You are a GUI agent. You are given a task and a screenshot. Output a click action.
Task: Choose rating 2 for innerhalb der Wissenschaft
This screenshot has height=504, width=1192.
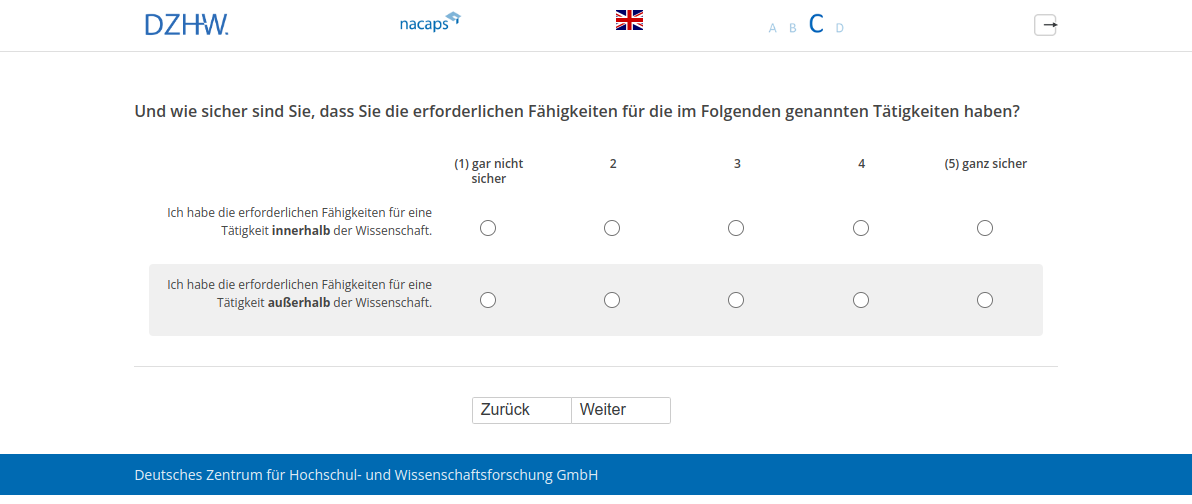pos(612,228)
